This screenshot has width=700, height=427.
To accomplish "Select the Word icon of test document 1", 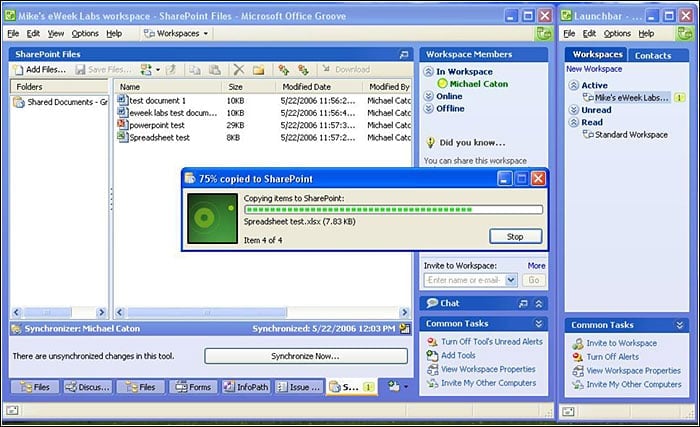I will tap(122, 100).
